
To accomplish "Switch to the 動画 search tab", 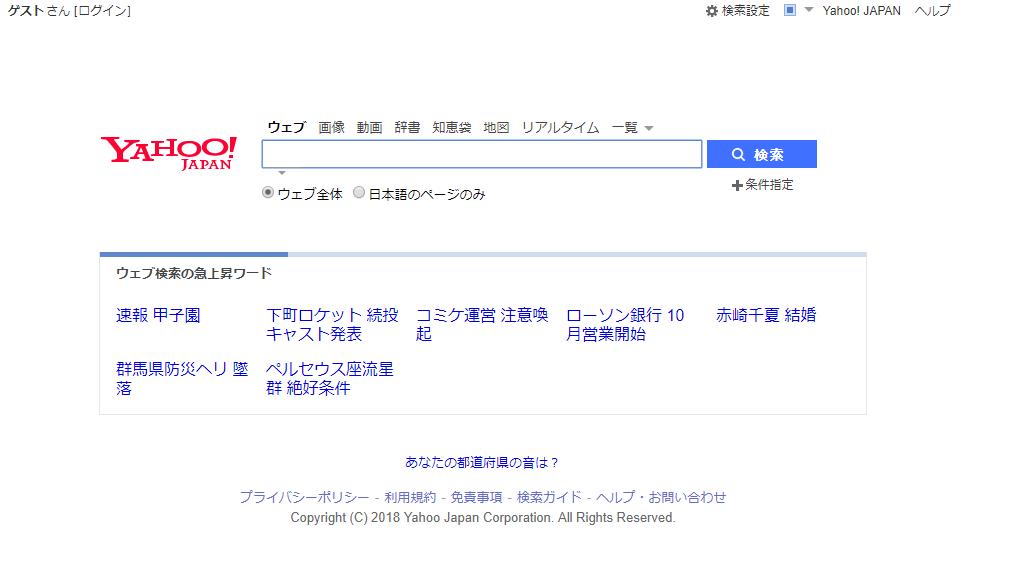I will [370, 127].
